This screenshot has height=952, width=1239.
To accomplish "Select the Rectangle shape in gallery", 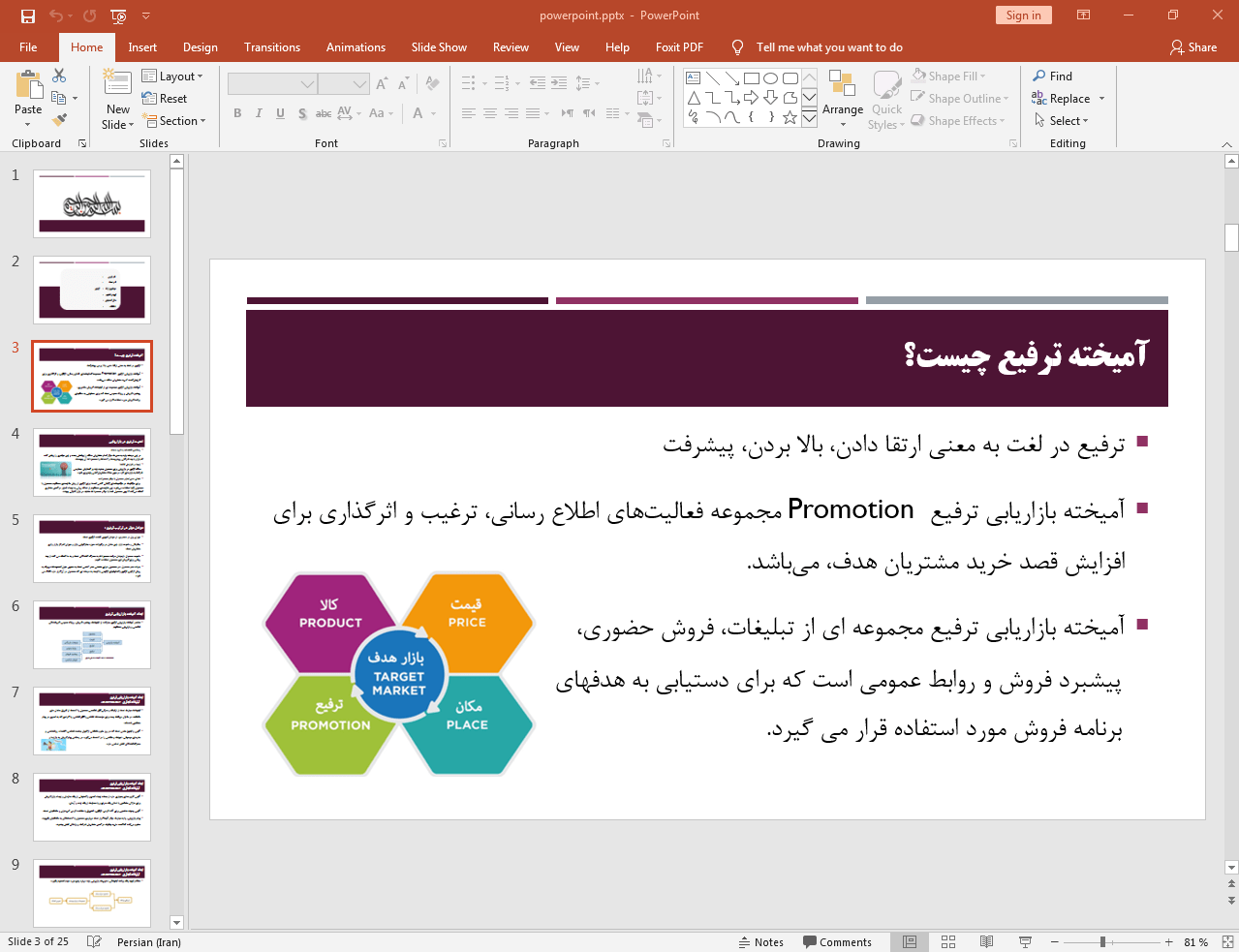I will pos(751,78).
